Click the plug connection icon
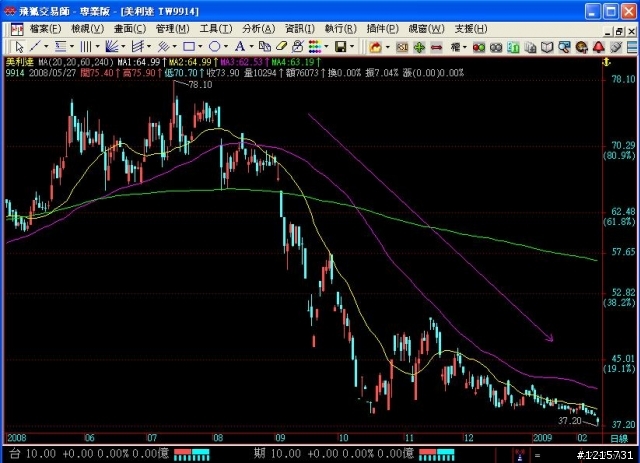 point(616,47)
